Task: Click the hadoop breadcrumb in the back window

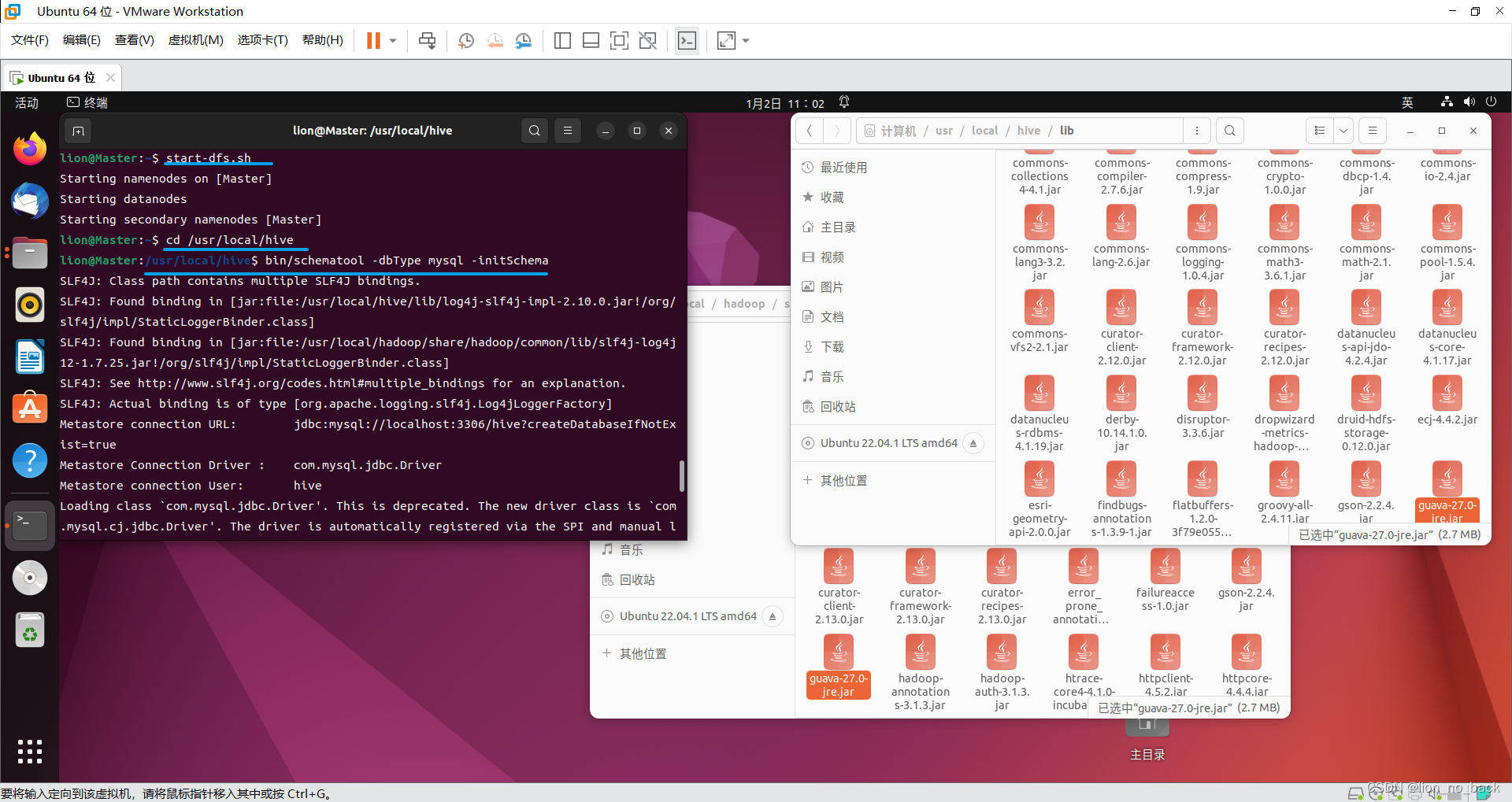Action: click(x=744, y=304)
